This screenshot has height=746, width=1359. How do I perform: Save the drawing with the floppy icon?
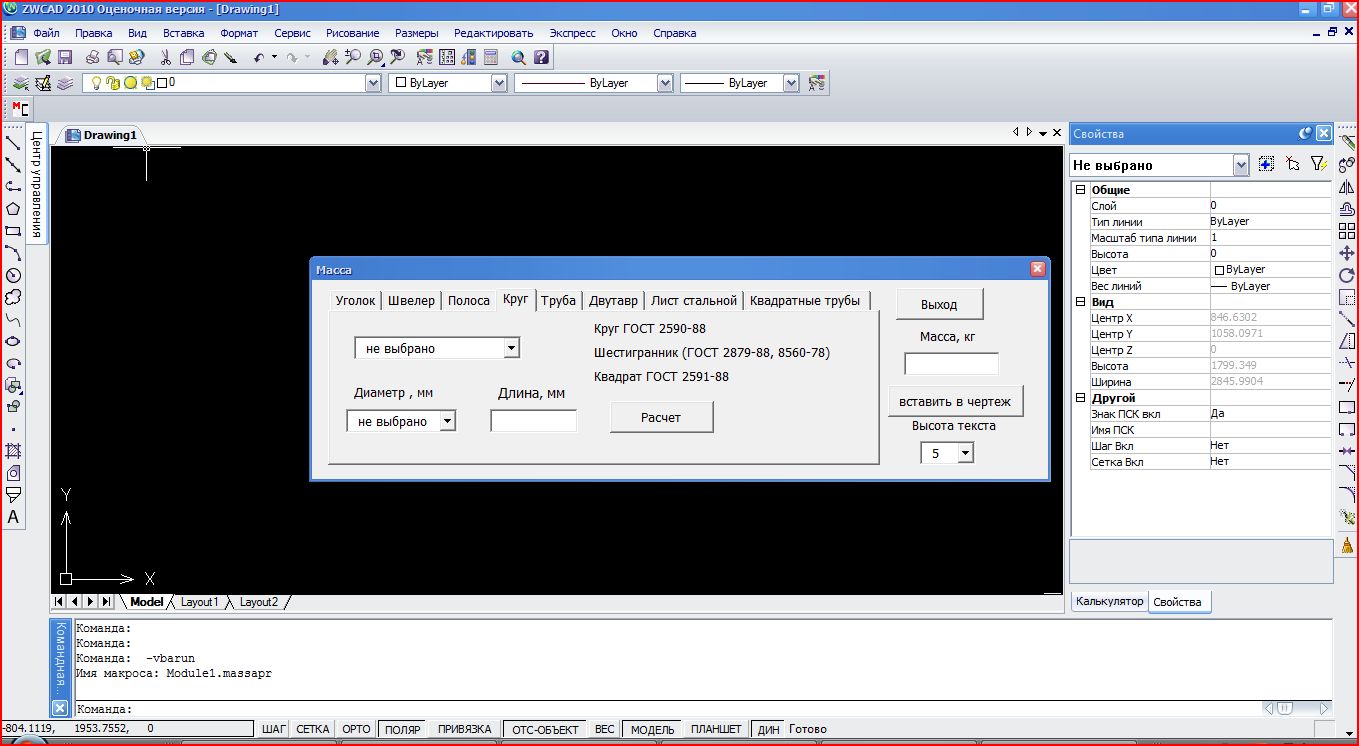65,58
